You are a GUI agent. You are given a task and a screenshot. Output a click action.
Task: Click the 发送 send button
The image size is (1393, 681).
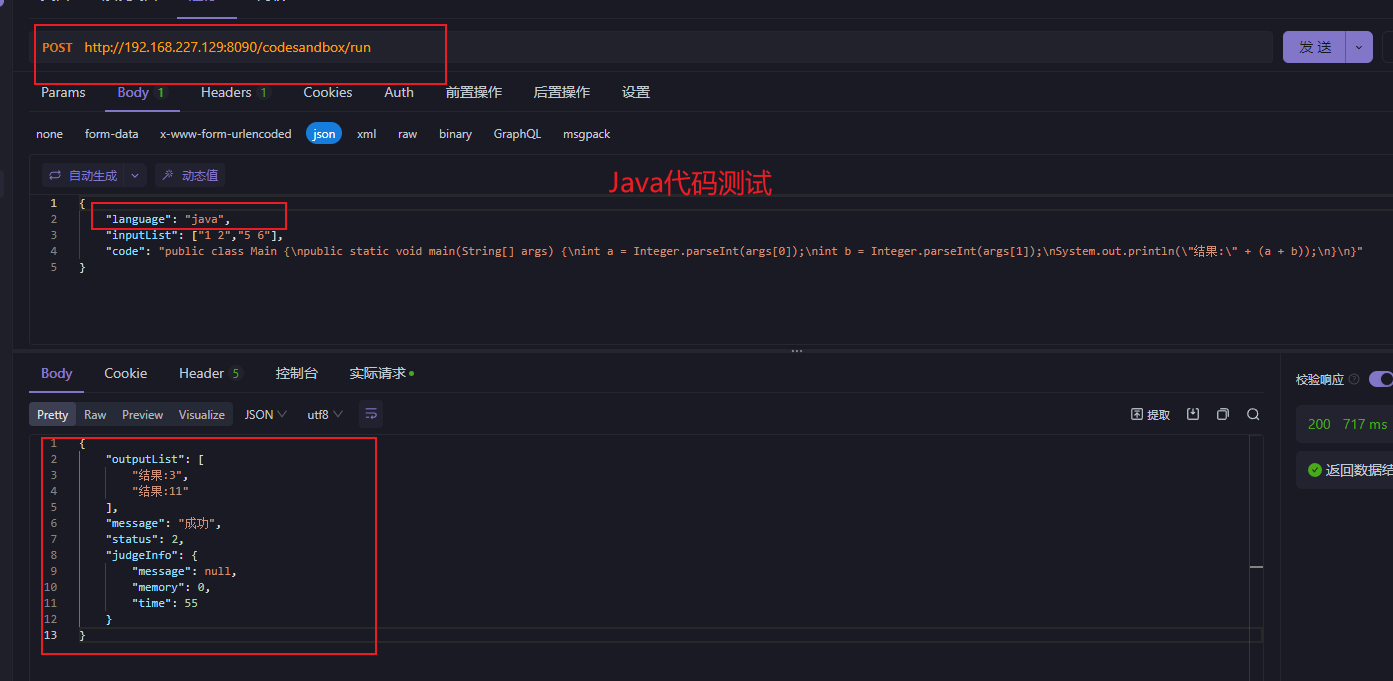click(1315, 47)
